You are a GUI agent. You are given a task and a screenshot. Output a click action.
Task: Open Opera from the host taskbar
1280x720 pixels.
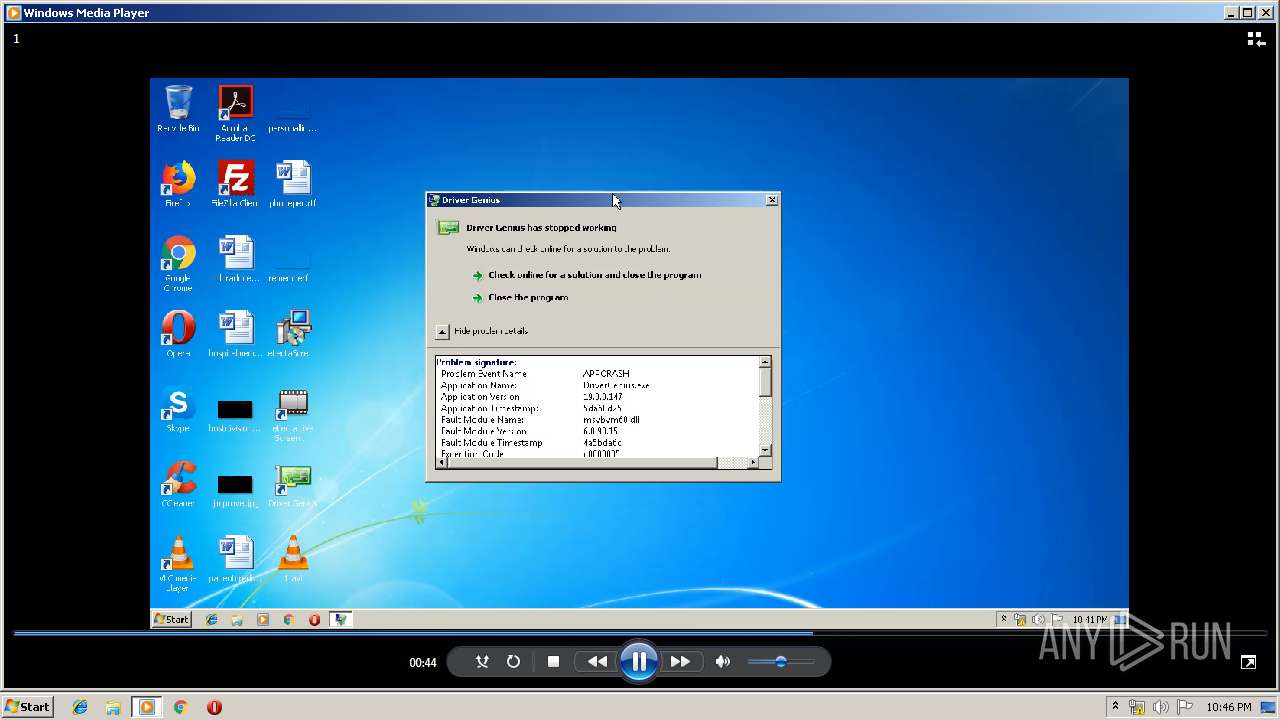point(214,707)
